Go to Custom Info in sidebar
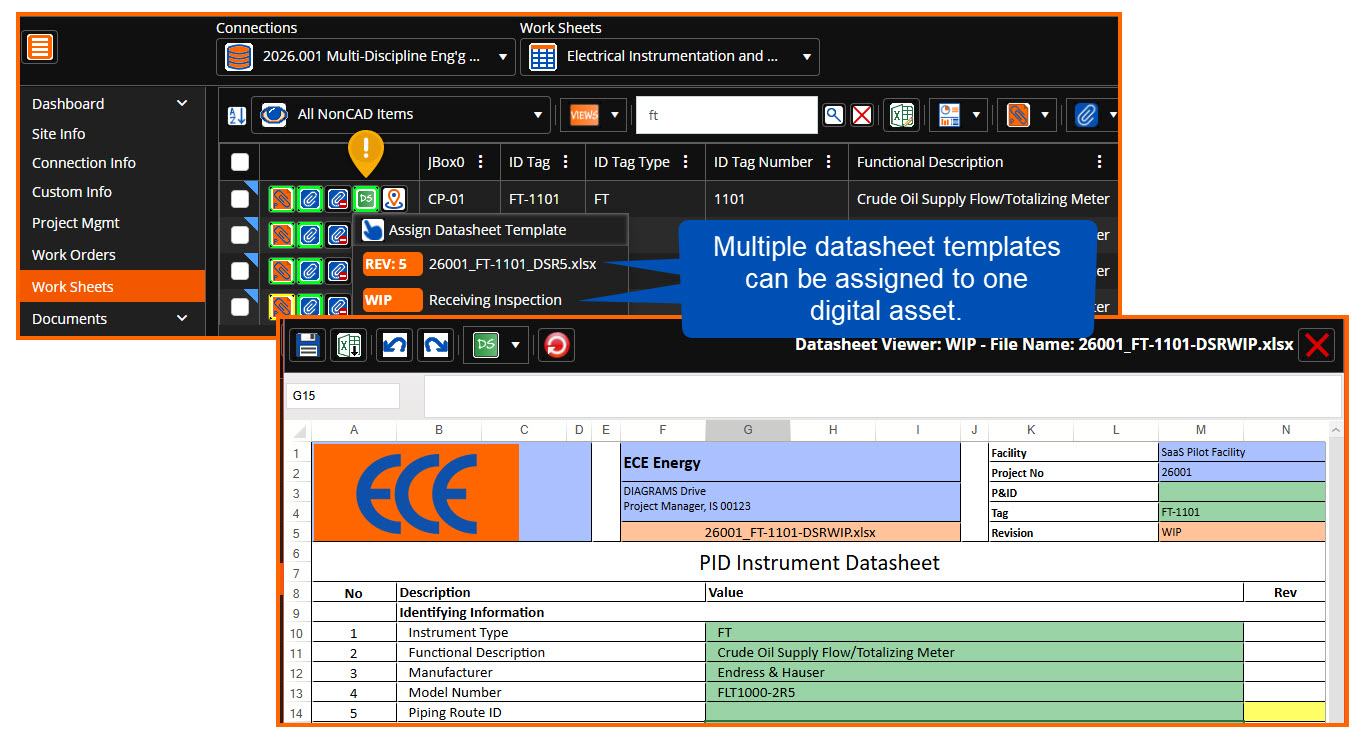 pos(72,192)
